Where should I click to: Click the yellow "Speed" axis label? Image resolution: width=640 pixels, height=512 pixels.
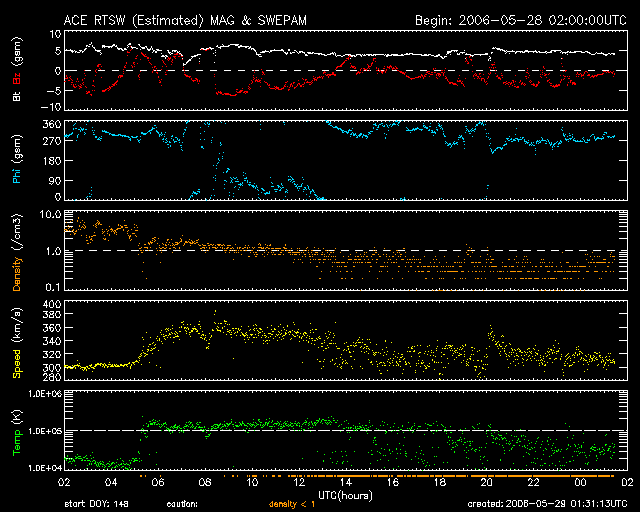coord(17,364)
